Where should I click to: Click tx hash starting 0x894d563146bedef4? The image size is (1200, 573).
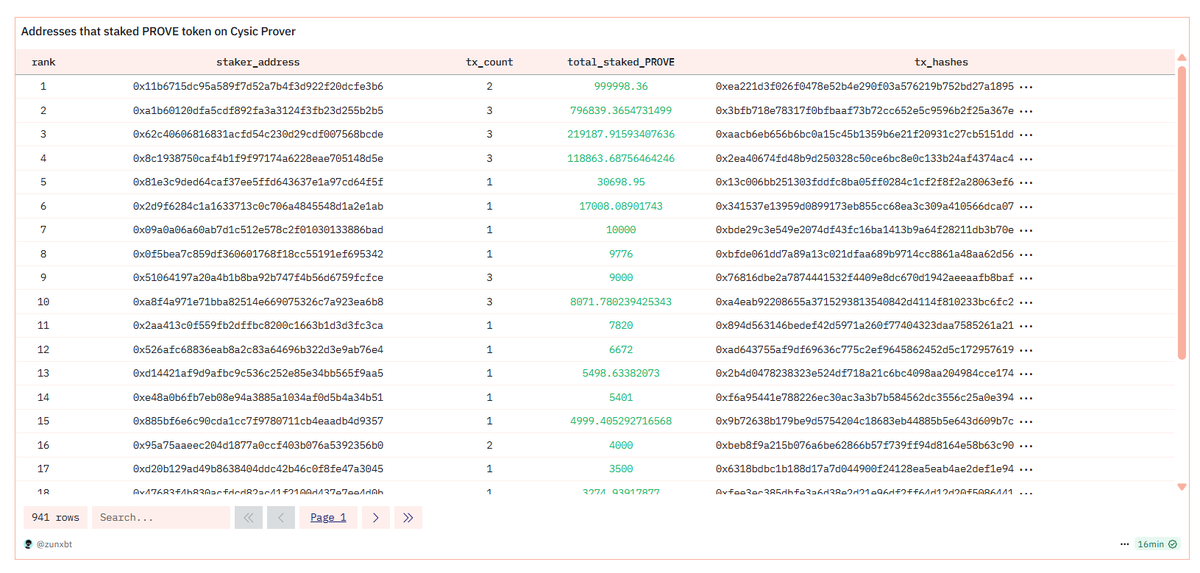coord(865,325)
